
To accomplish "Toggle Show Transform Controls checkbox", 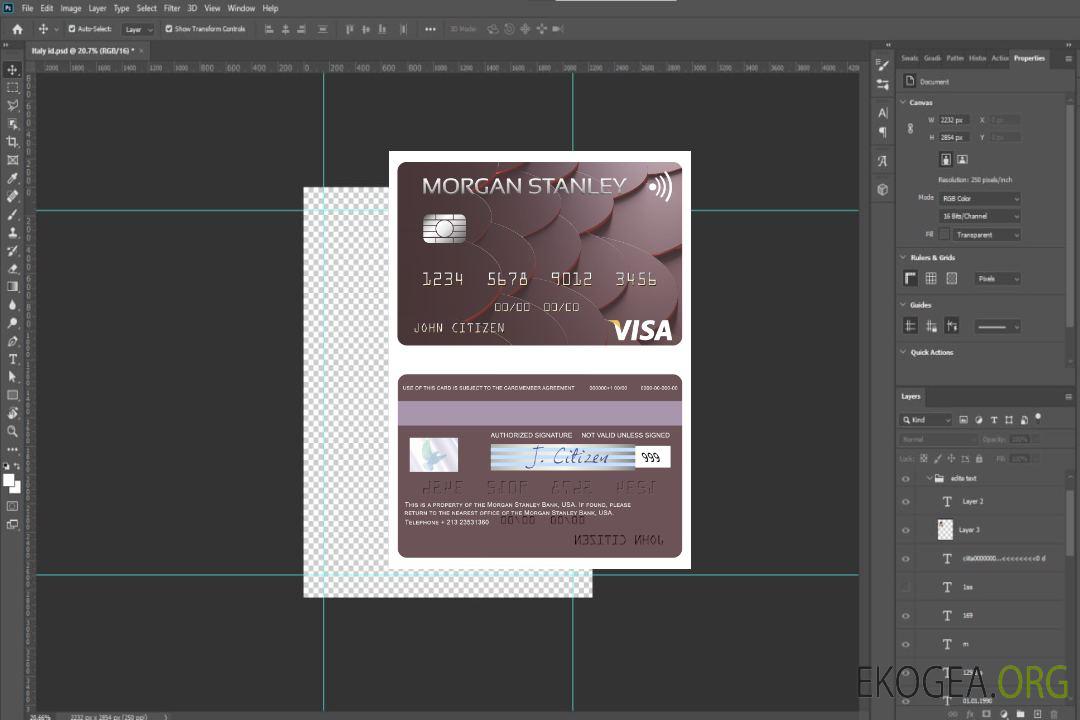I will point(169,29).
